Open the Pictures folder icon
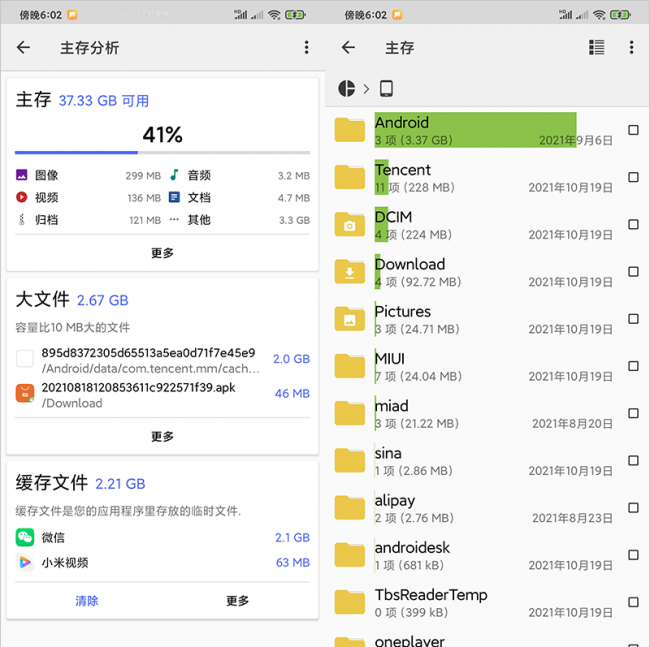This screenshot has width=650, height=647. pyautogui.click(x=350, y=319)
